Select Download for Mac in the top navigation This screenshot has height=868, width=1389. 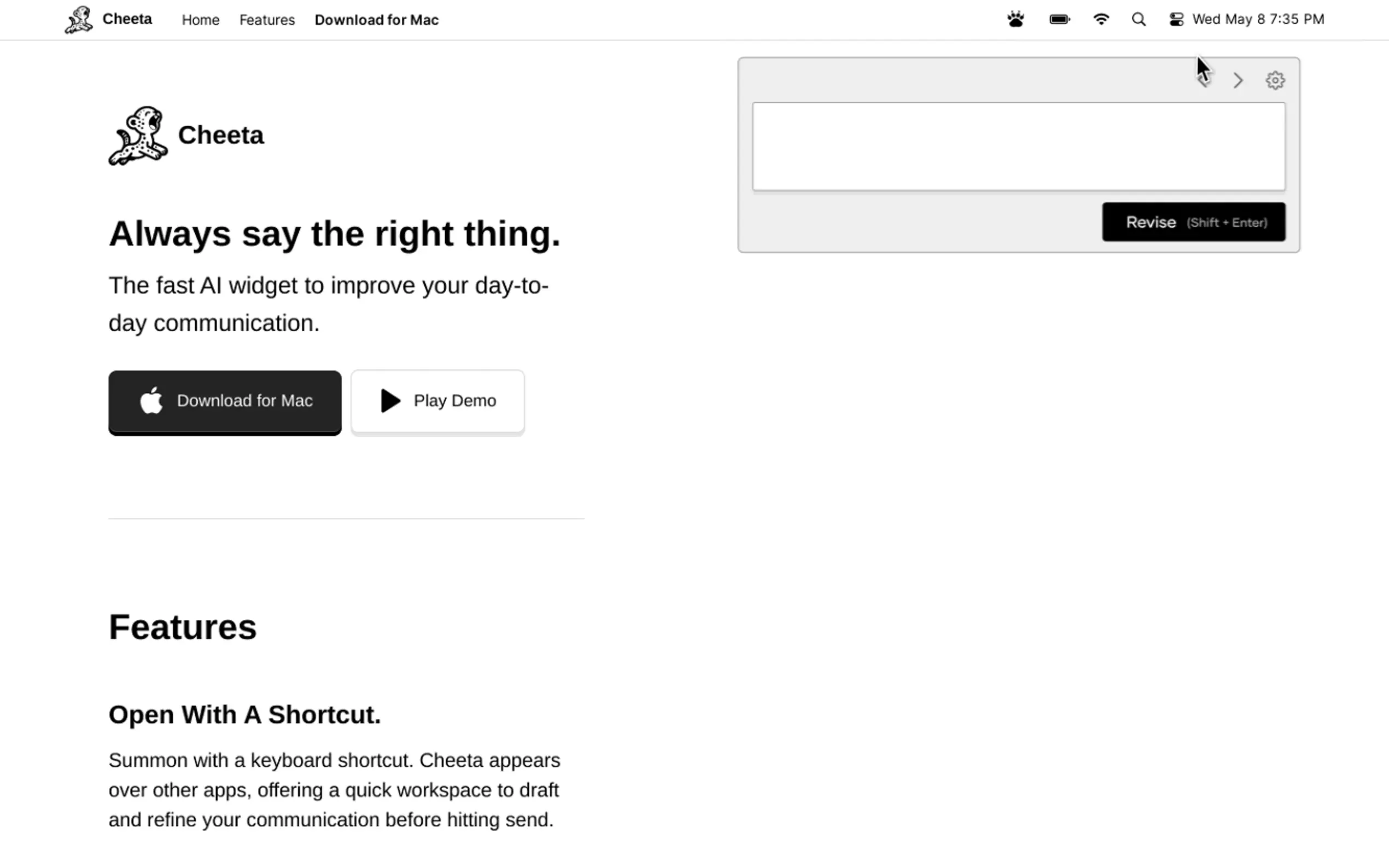click(377, 20)
